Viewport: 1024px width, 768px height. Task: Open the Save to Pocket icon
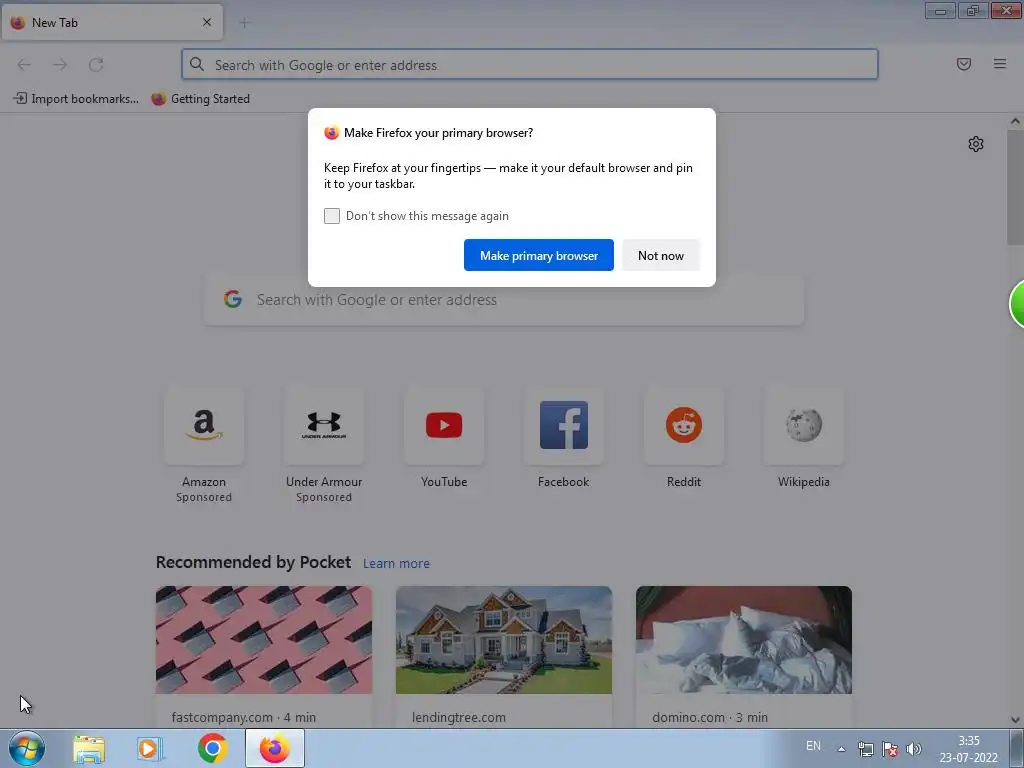964,64
